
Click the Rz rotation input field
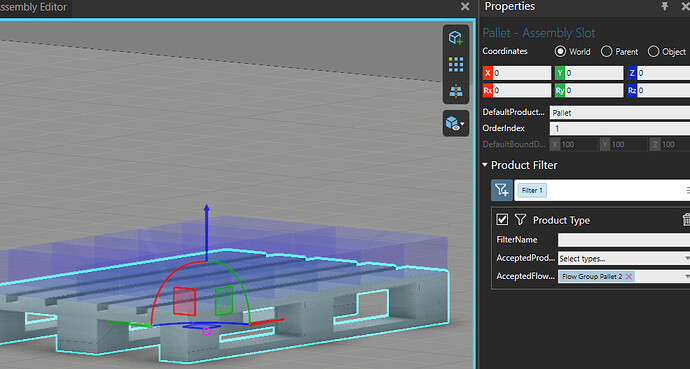coord(664,91)
